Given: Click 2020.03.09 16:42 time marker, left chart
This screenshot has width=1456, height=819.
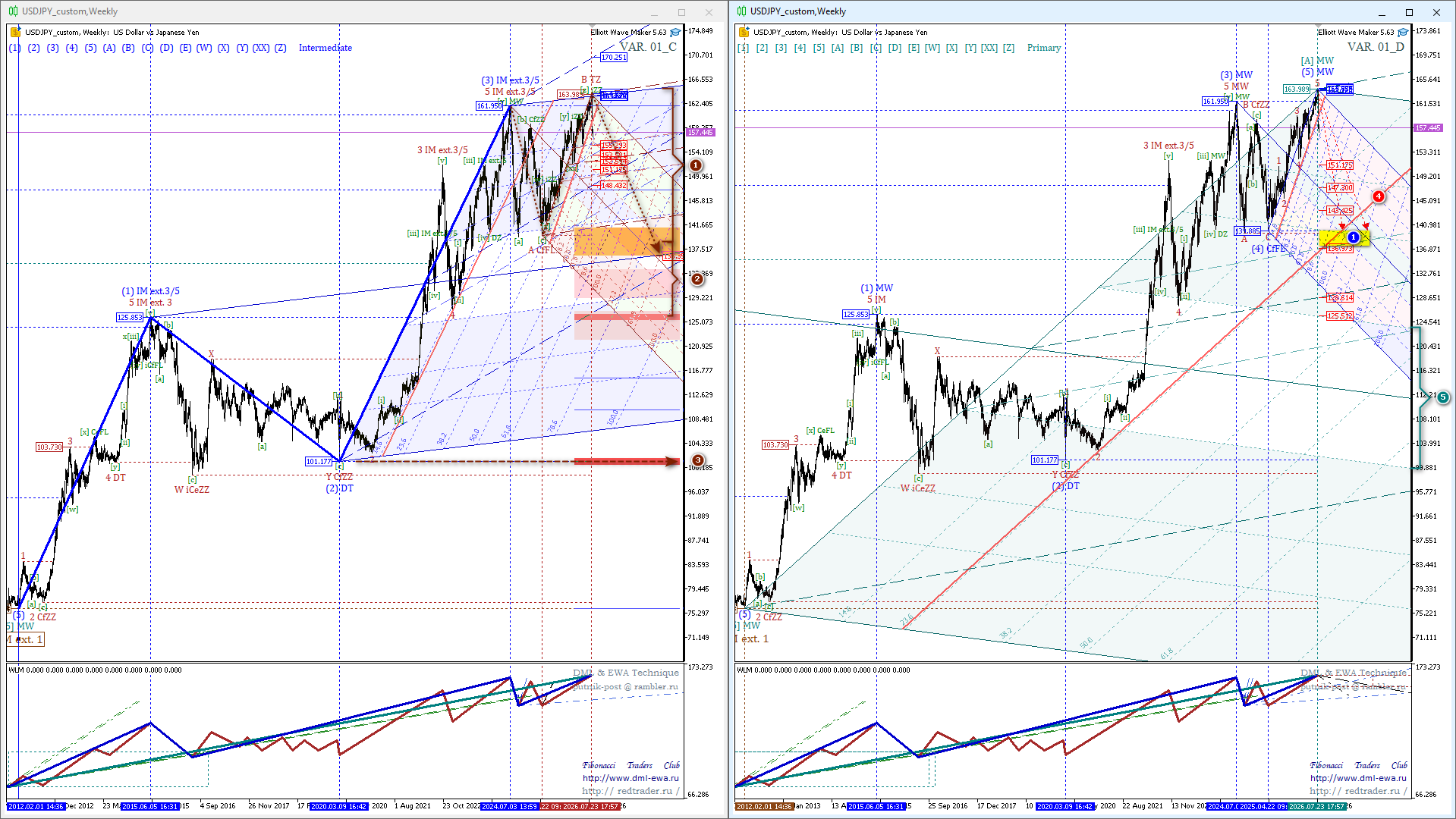Looking at the screenshot, I should pos(339,806).
